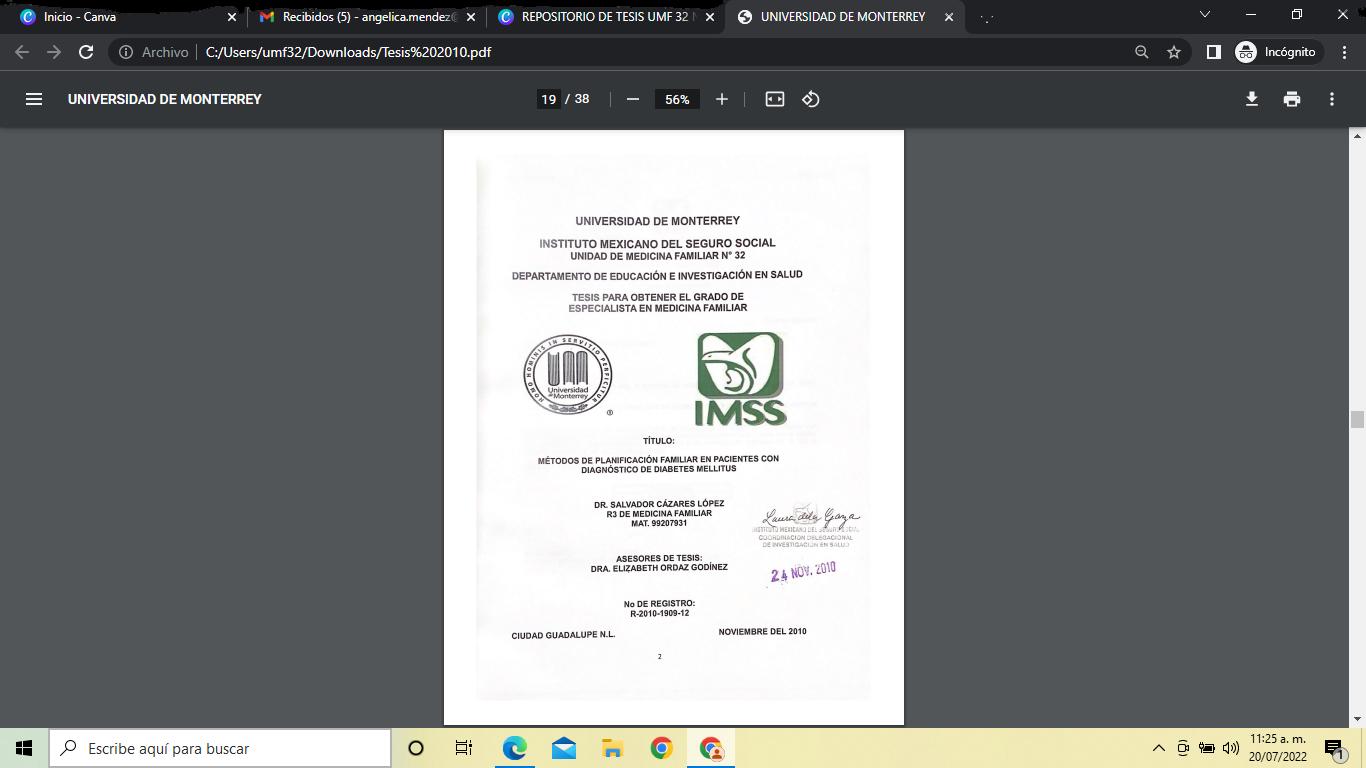
Task: Download the PDF file
Action: pos(1251,99)
